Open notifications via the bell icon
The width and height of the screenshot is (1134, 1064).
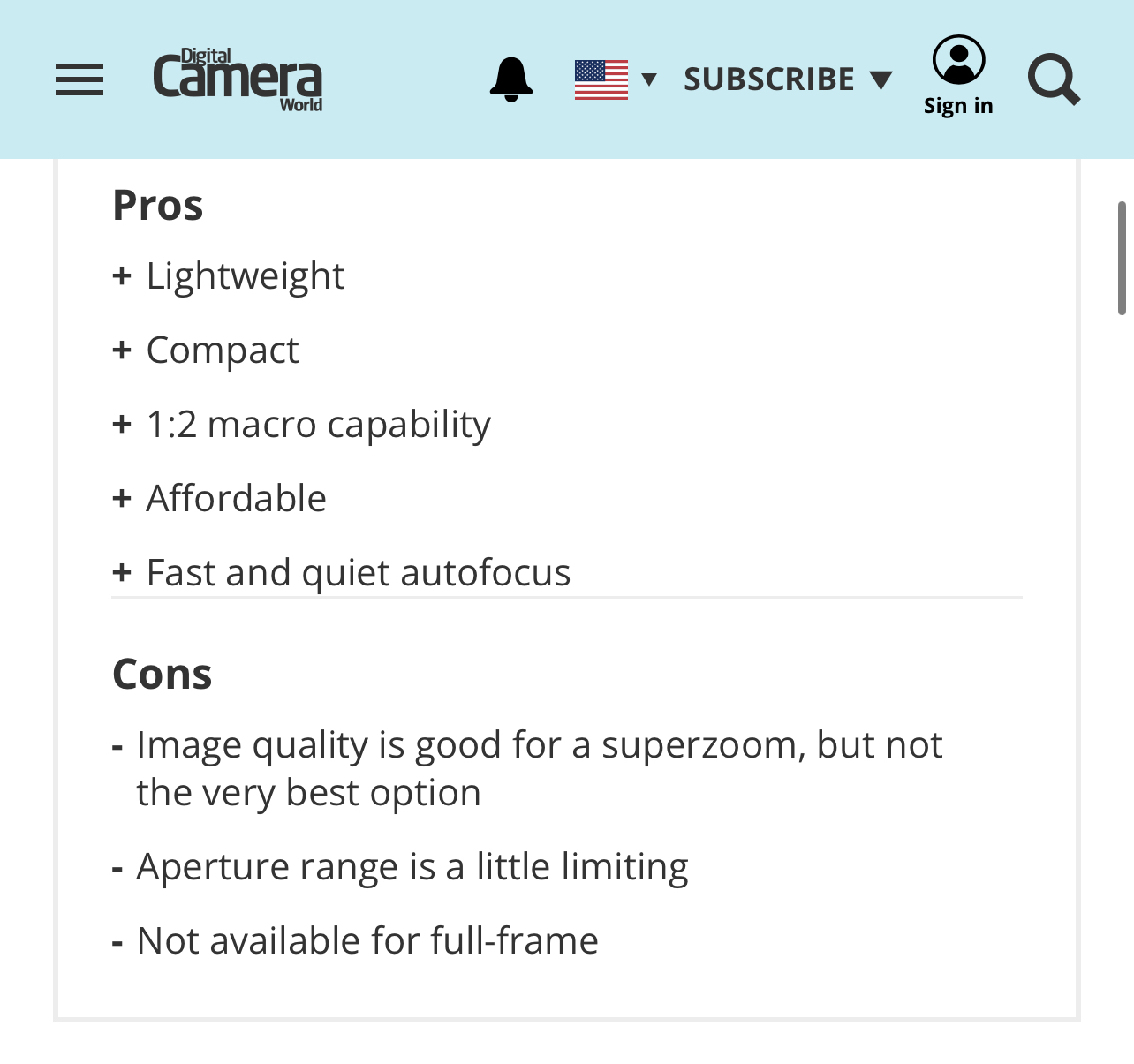click(511, 79)
